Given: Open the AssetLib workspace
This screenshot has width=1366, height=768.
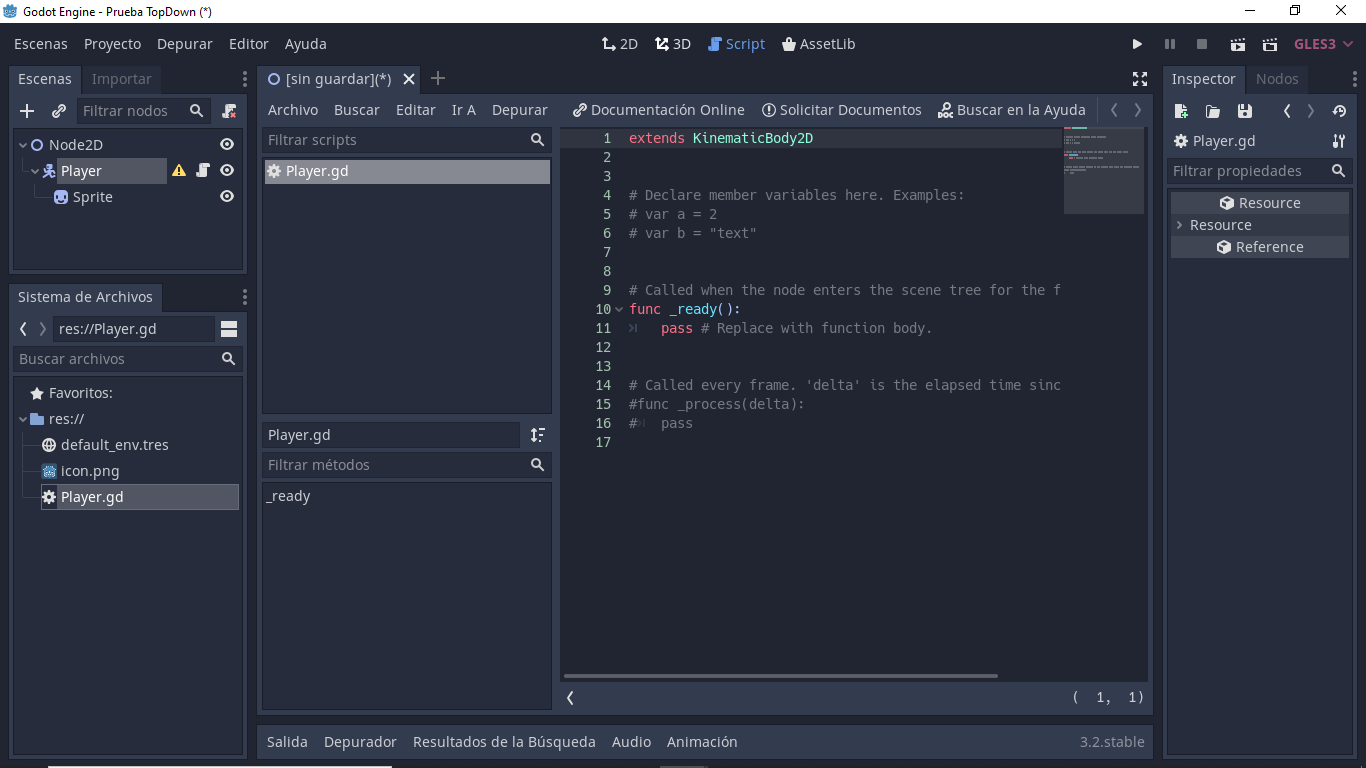Looking at the screenshot, I should point(819,44).
